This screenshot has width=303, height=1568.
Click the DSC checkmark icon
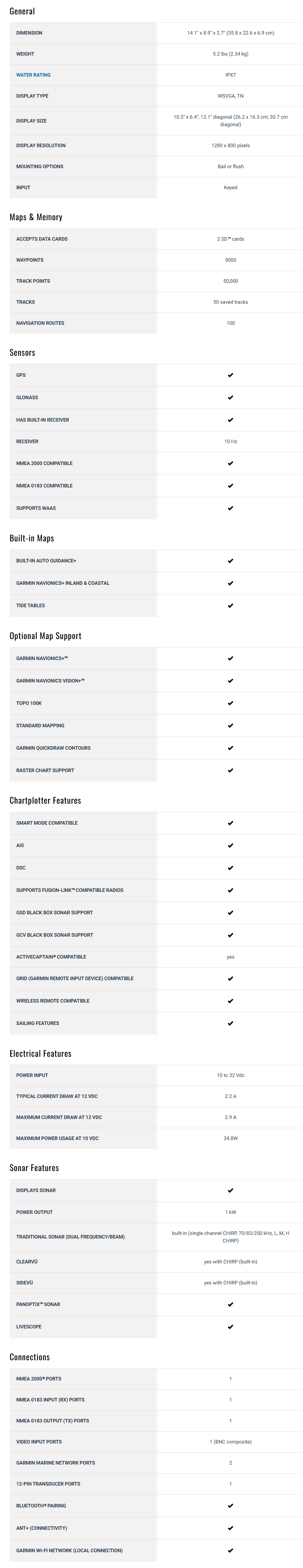(230, 868)
